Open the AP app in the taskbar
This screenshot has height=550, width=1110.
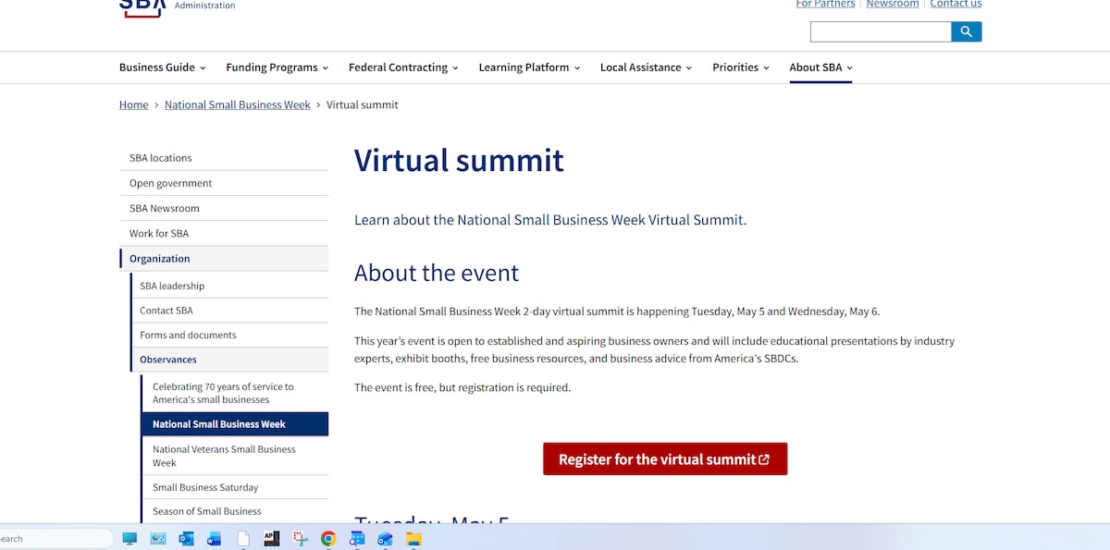pyautogui.click(x=271, y=539)
